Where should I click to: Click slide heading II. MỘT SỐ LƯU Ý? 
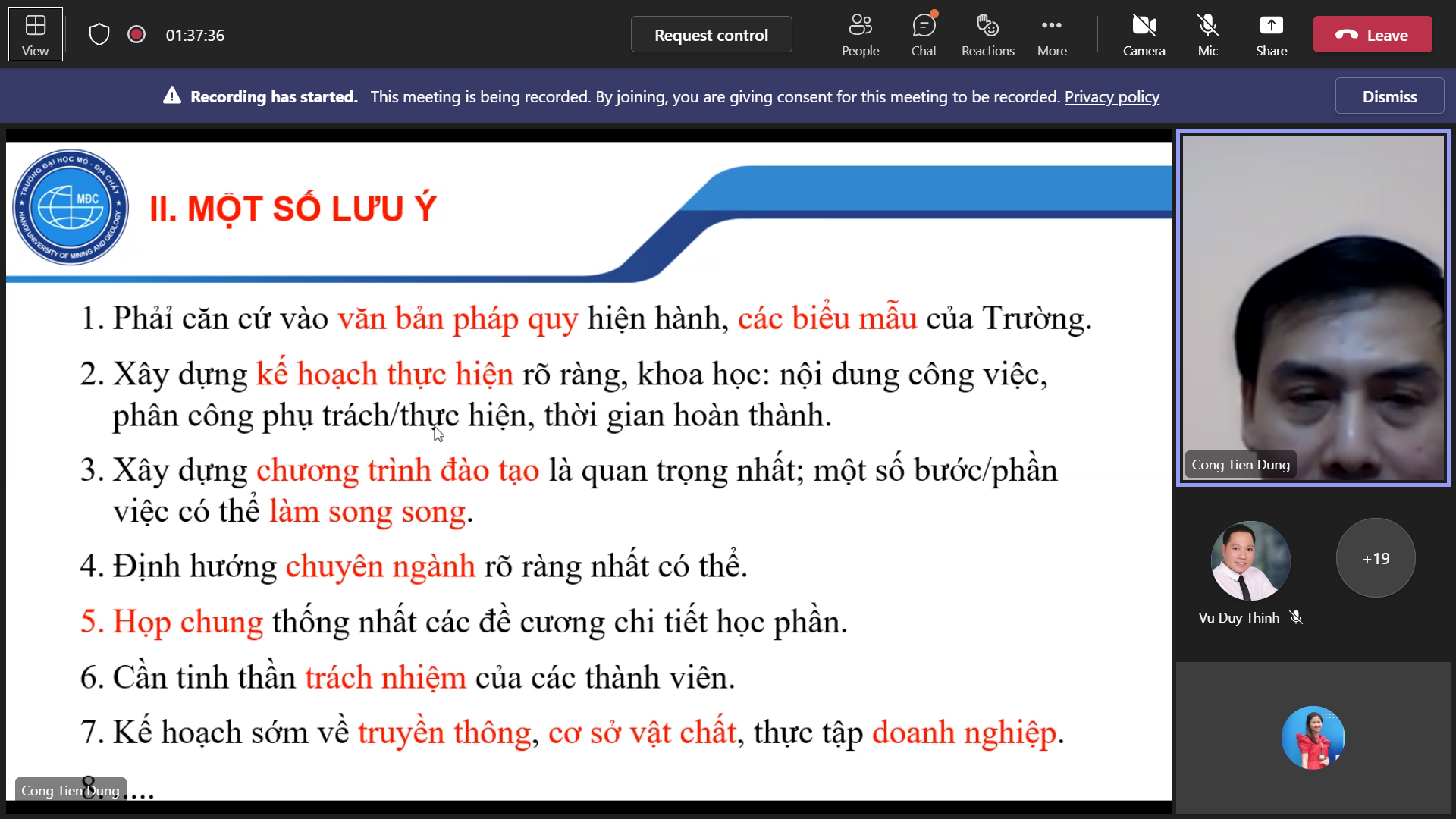pos(293,209)
